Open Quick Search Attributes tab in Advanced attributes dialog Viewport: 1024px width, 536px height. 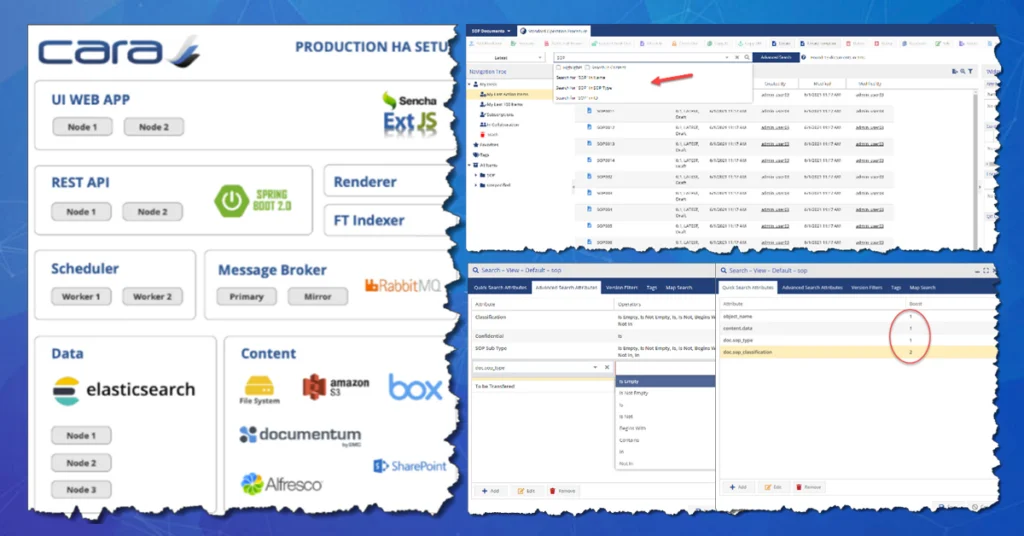click(x=500, y=287)
